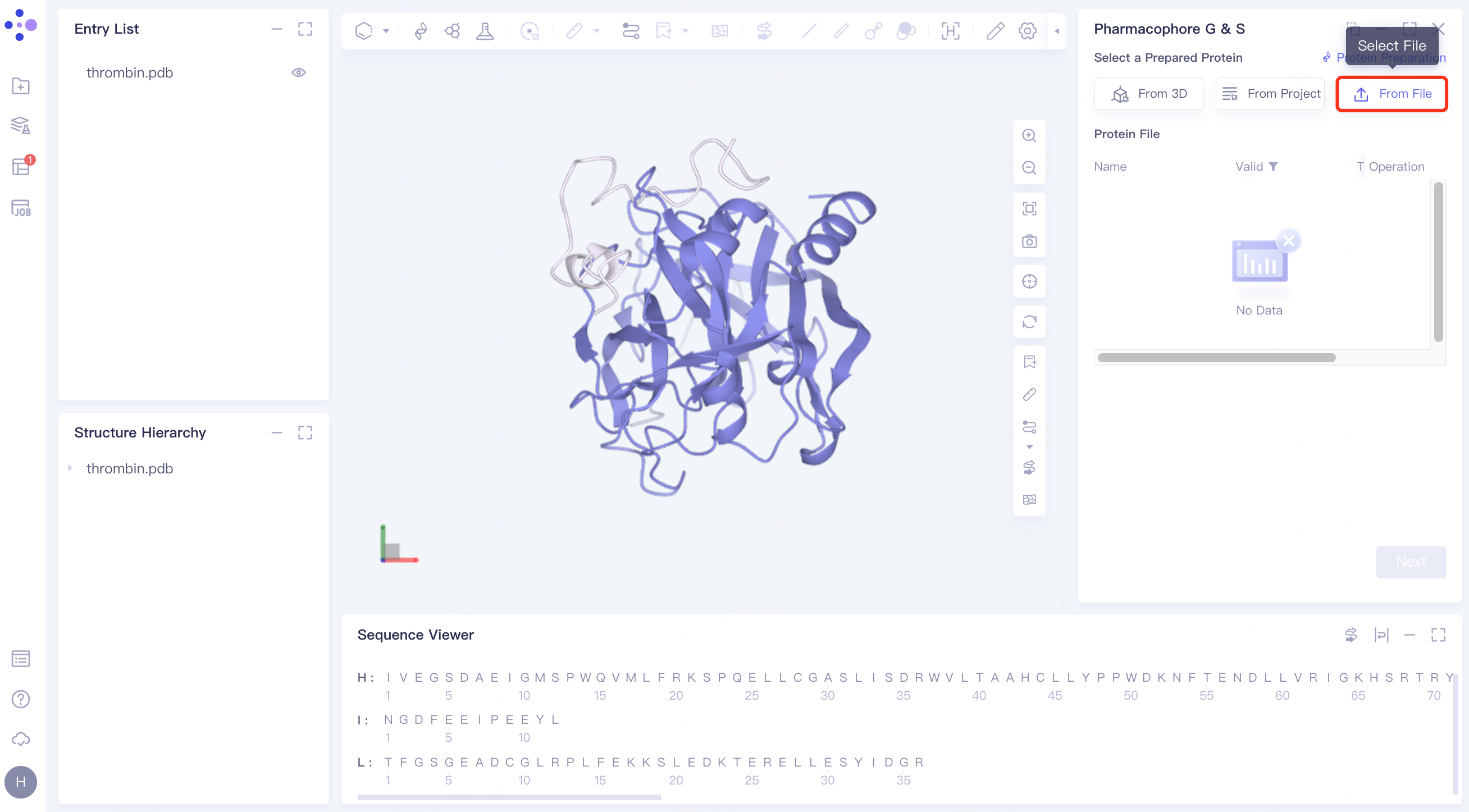Fit structure to view frame icon
1469x812 pixels.
(1029, 209)
